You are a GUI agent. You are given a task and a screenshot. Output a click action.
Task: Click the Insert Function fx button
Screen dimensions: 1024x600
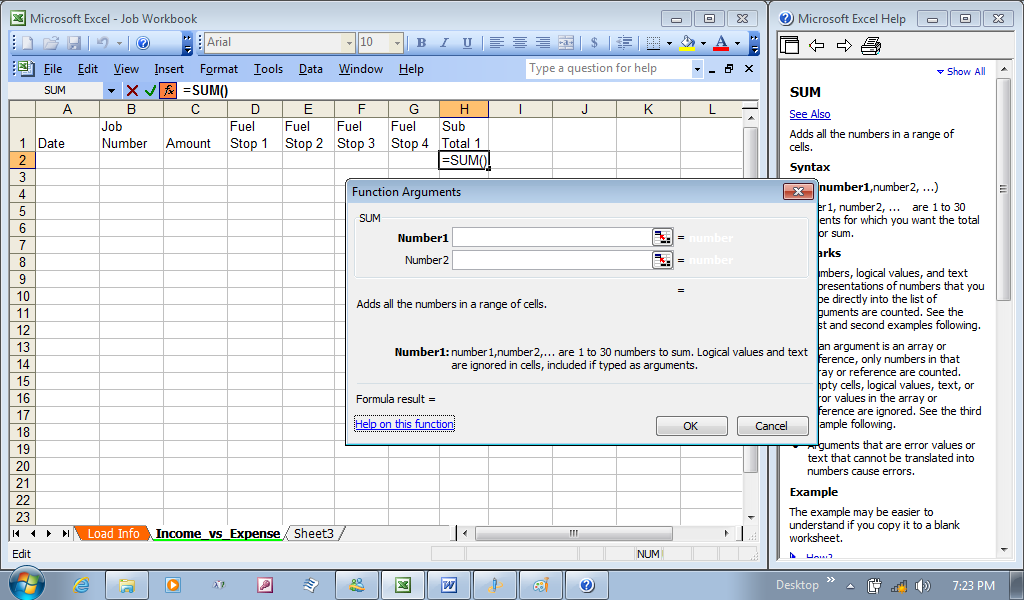tap(168, 91)
